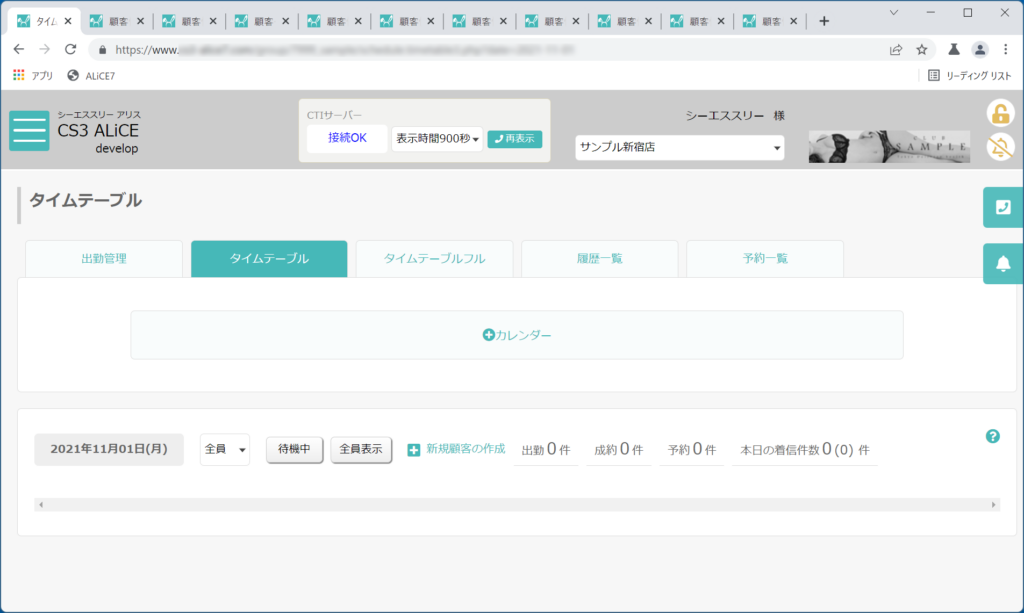
Task: Click the horizontal timetable scrollbar track
Action: click(517, 505)
